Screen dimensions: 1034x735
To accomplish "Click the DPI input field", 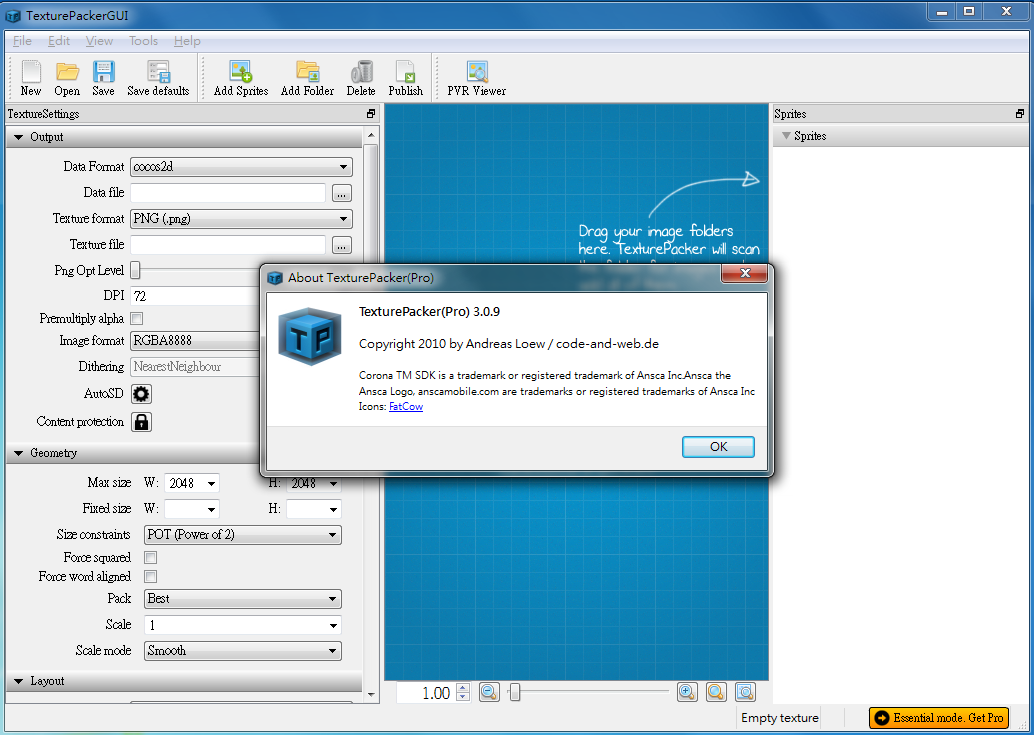I will (x=195, y=296).
